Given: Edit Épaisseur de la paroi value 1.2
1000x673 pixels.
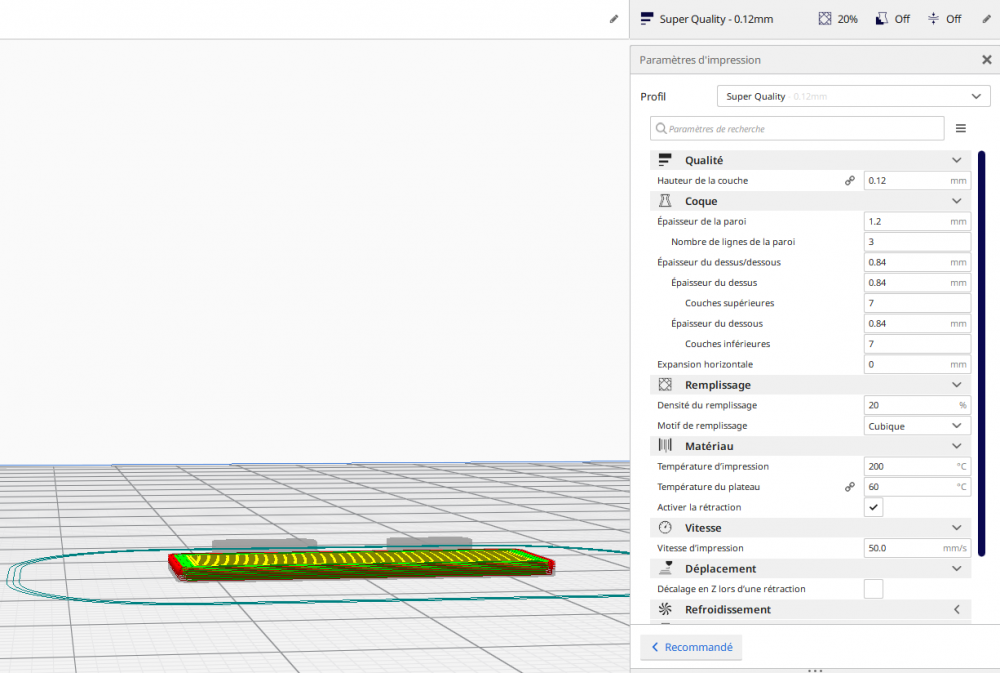Looking at the screenshot, I should pyautogui.click(x=917, y=221).
